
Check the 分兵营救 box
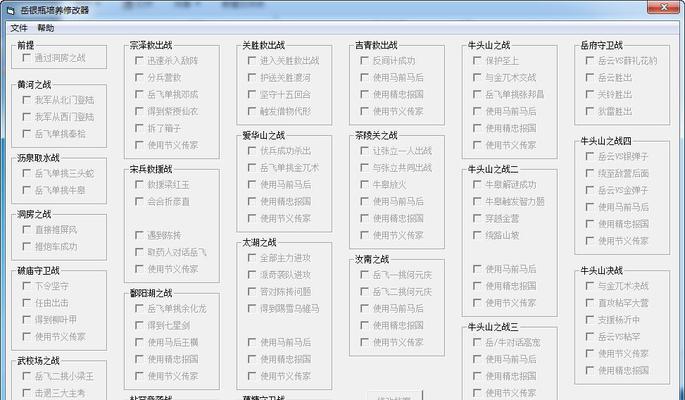[139, 78]
